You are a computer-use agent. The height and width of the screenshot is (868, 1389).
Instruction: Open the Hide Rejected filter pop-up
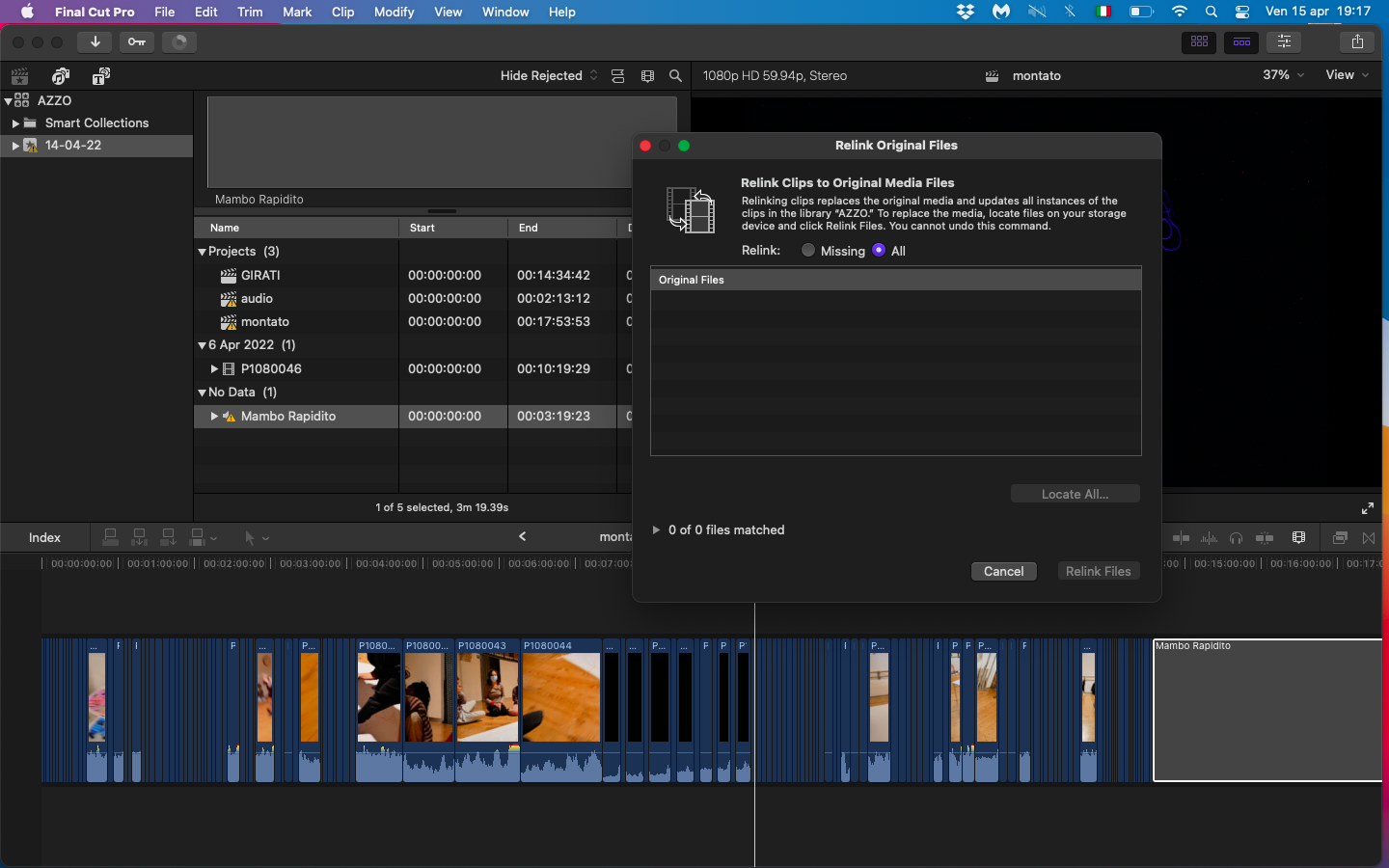click(549, 75)
